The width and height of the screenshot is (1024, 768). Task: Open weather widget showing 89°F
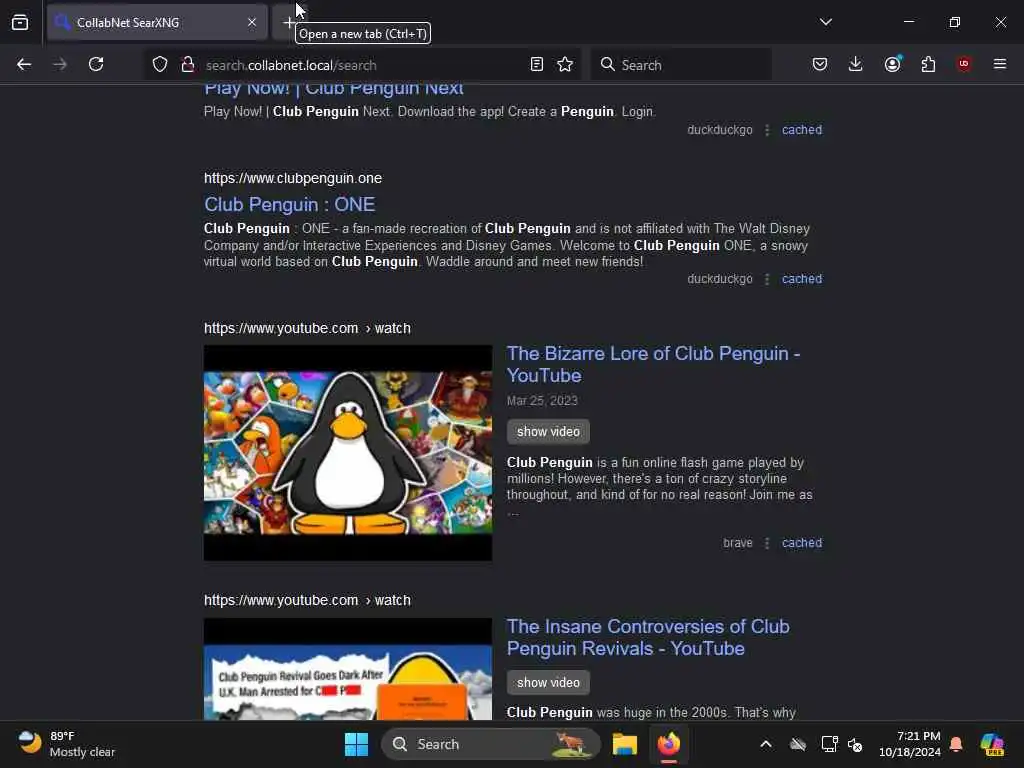67,744
